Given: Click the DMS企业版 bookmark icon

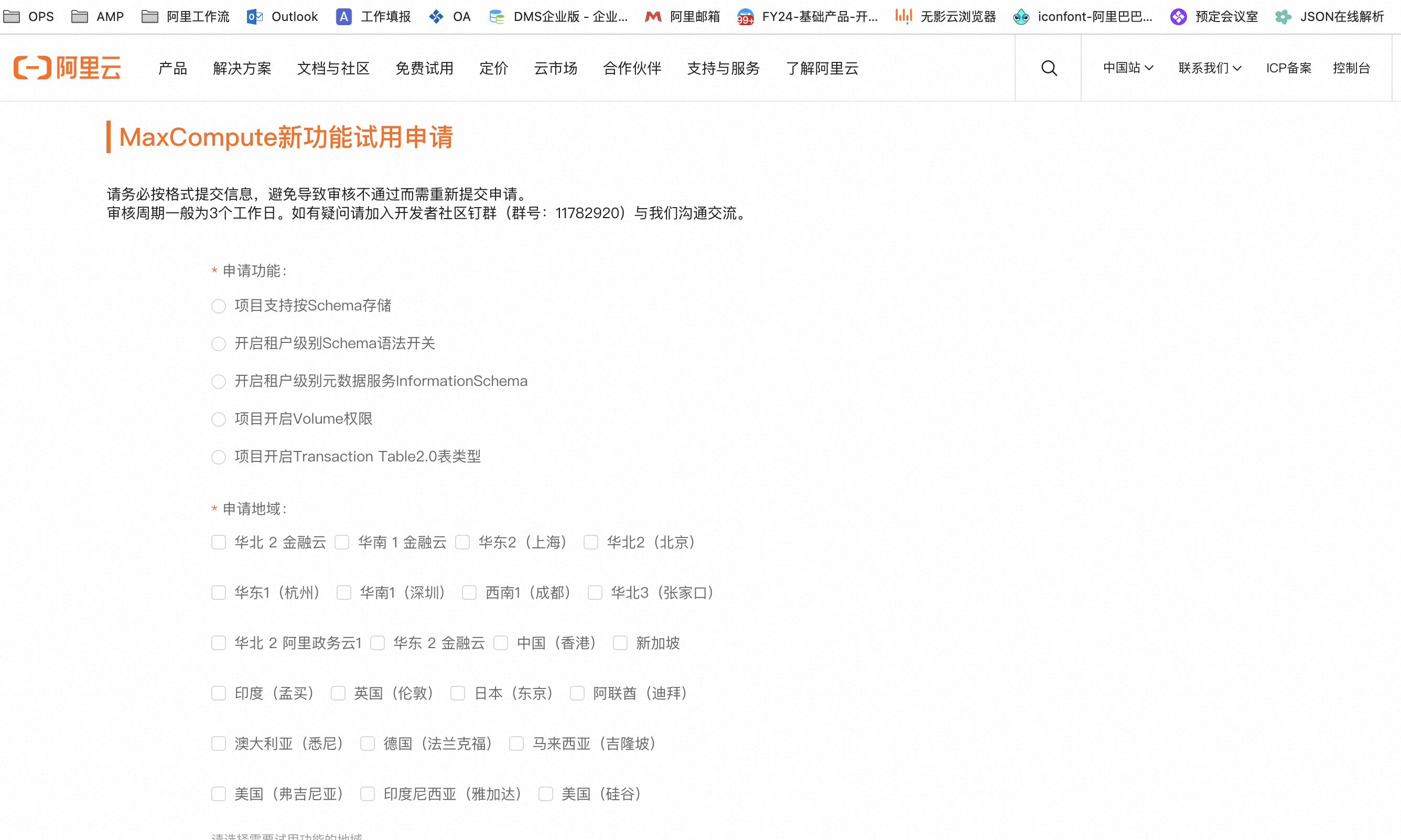Looking at the screenshot, I should click(x=497, y=16).
